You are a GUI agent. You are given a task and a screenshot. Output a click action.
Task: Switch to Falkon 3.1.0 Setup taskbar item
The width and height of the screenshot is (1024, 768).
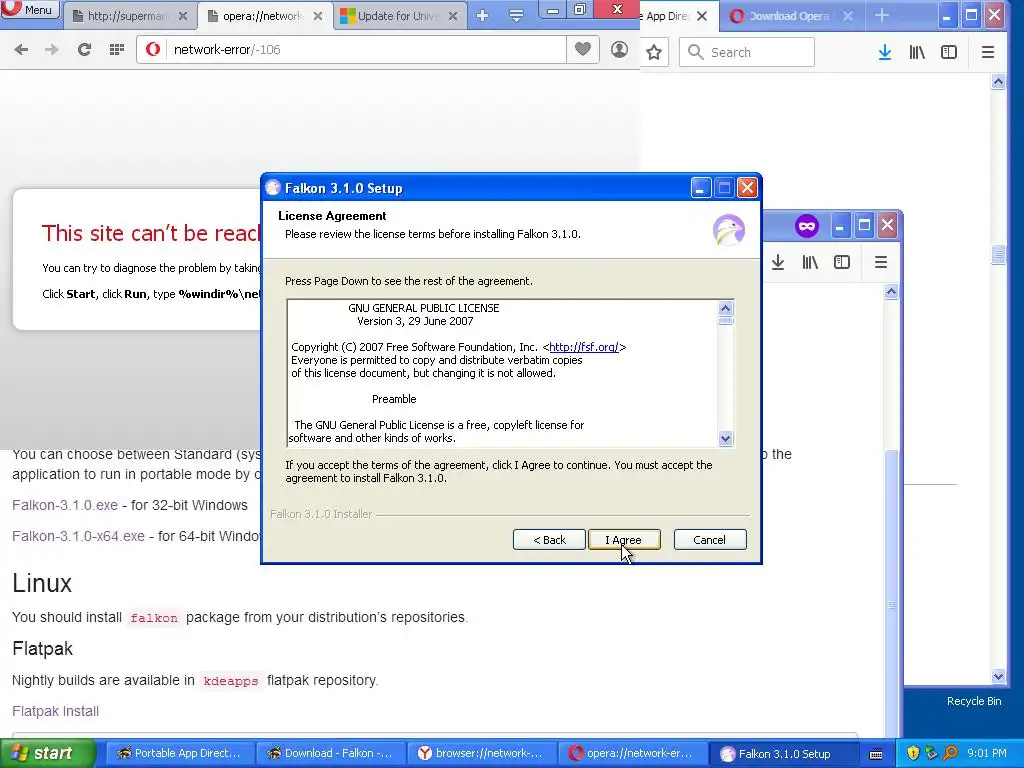coord(784,754)
